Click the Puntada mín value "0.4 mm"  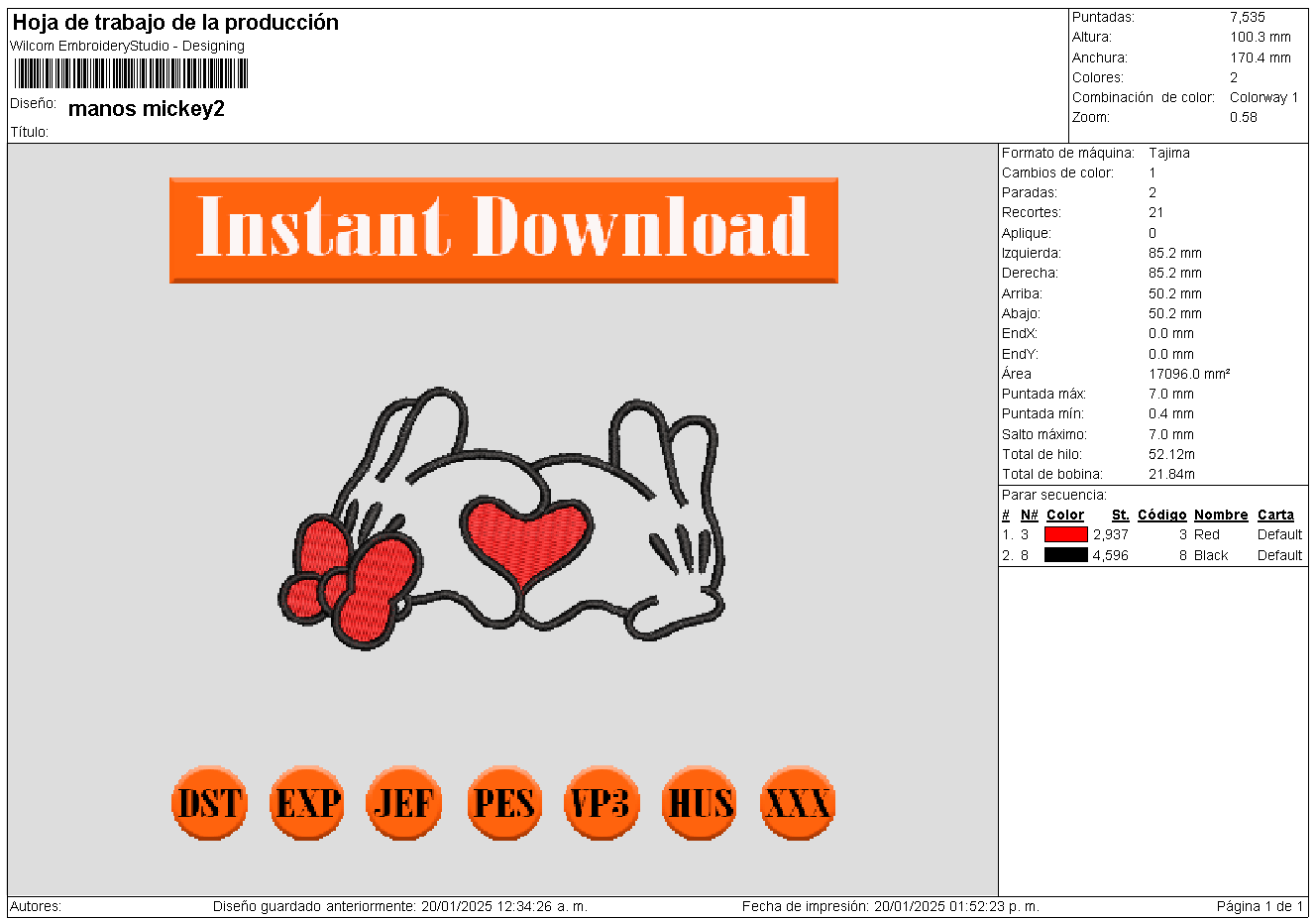1171,413
